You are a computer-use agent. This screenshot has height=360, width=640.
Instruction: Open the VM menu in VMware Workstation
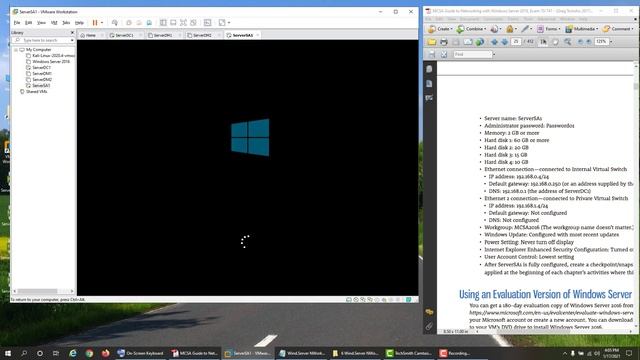click(54, 23)
